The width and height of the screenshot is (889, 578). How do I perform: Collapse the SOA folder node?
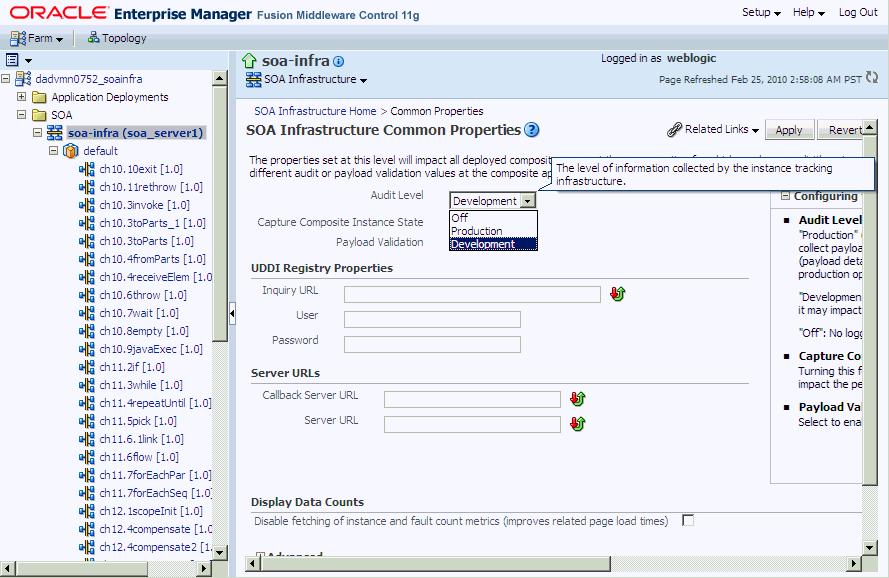22,115
